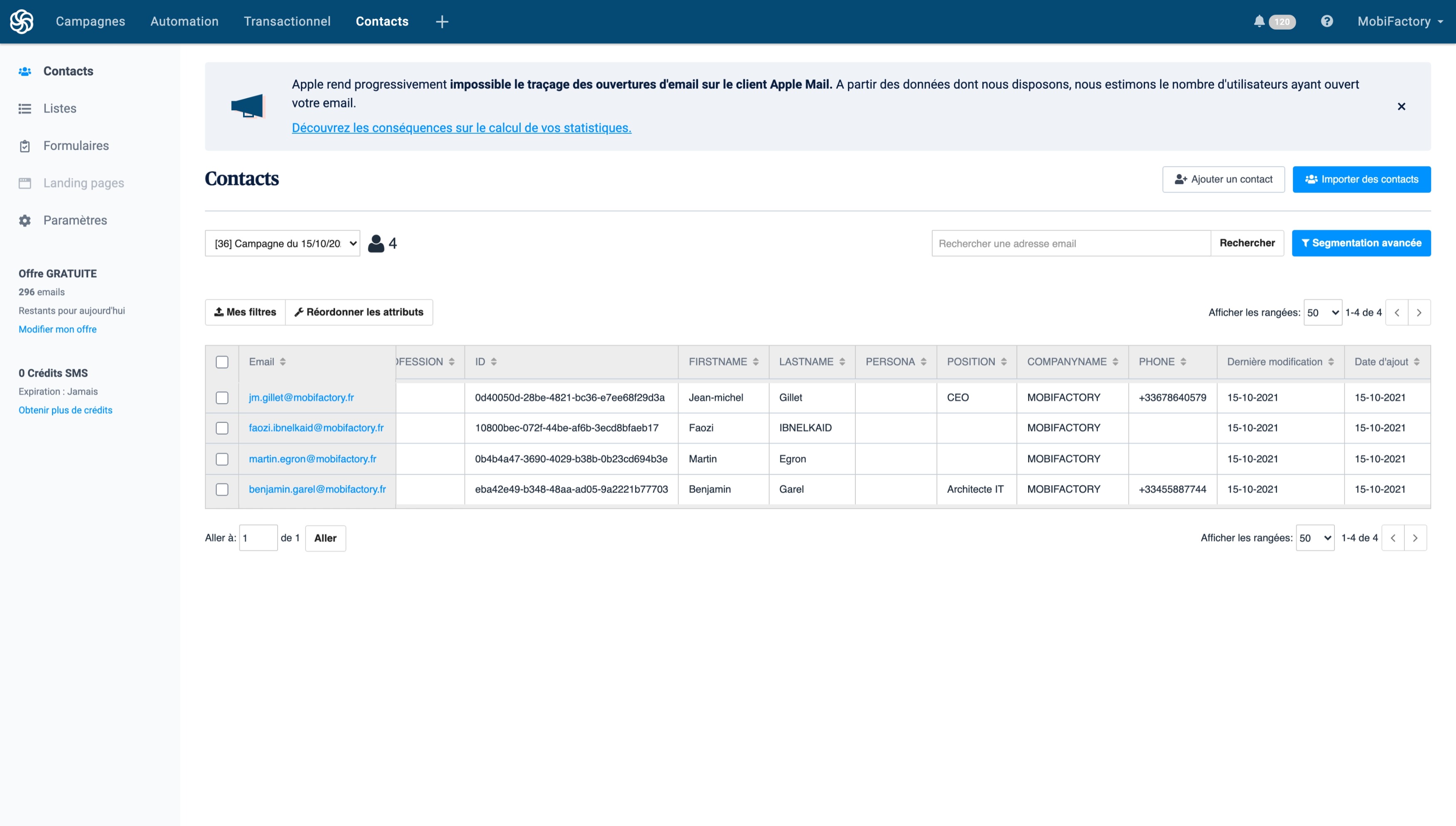Click the Sendinblue logo icon

(x=22, y=22)
